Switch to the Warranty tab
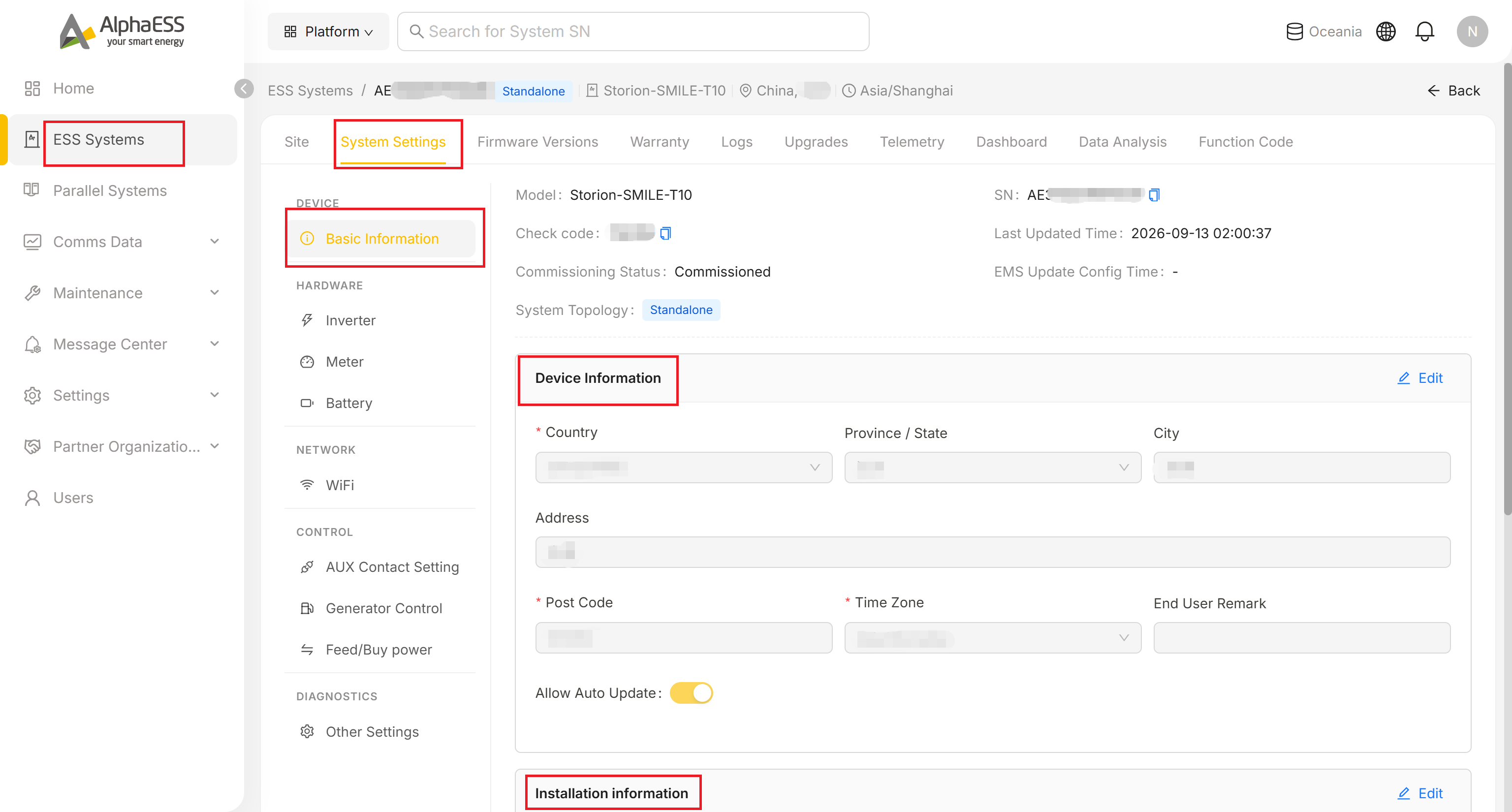 (660, 142)
